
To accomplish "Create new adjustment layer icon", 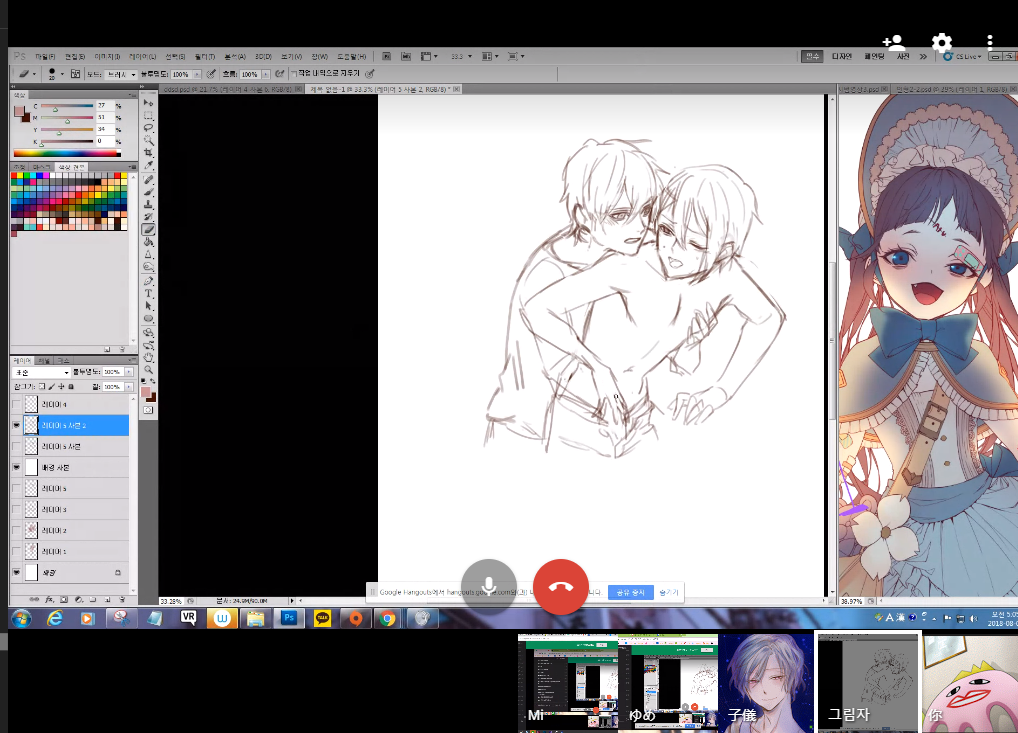I will click(x=79, y=600).
